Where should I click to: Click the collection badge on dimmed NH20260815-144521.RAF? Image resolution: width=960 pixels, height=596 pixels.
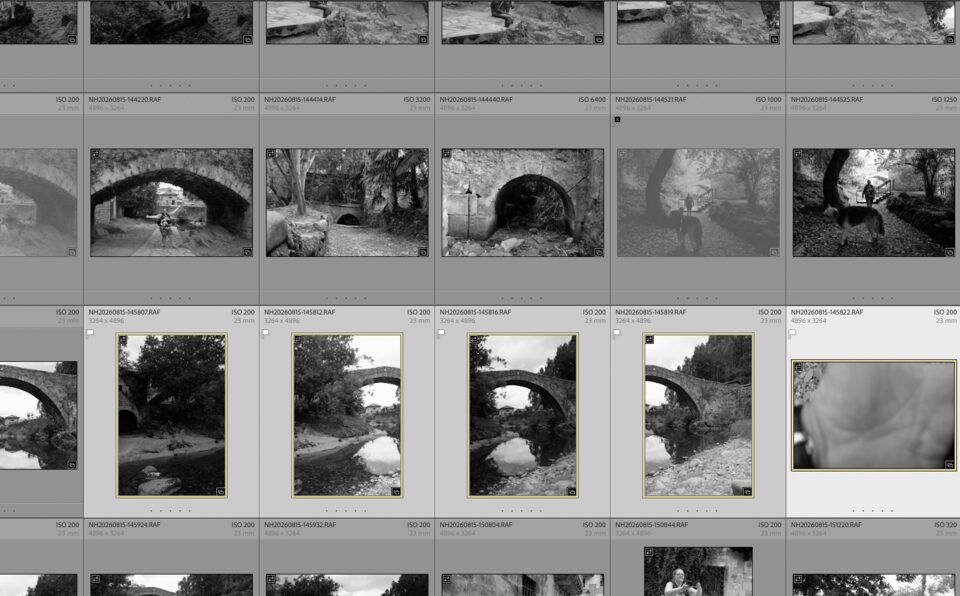[774, 252]
